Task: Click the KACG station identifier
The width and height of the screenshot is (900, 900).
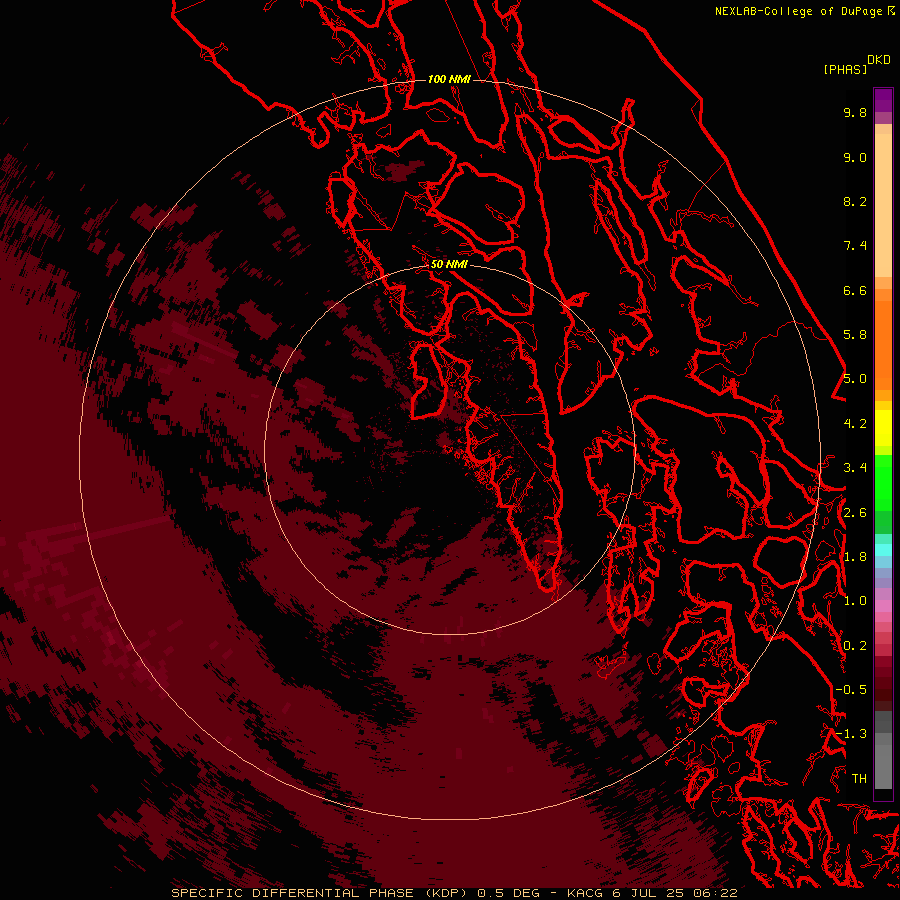Action: click(584, 893)
